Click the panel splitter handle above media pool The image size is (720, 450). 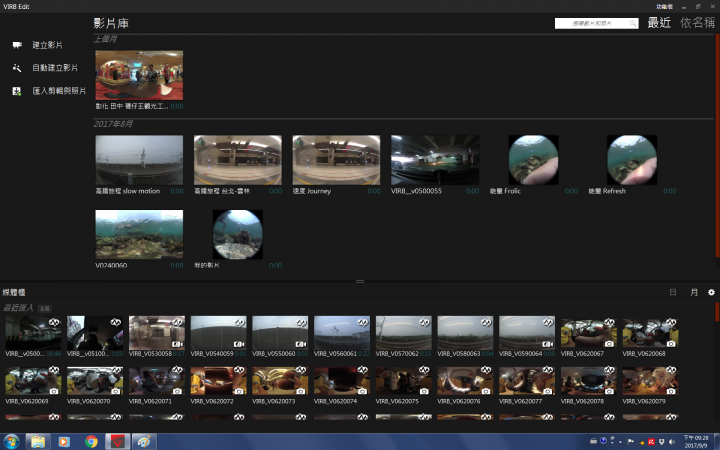[360, 281]
